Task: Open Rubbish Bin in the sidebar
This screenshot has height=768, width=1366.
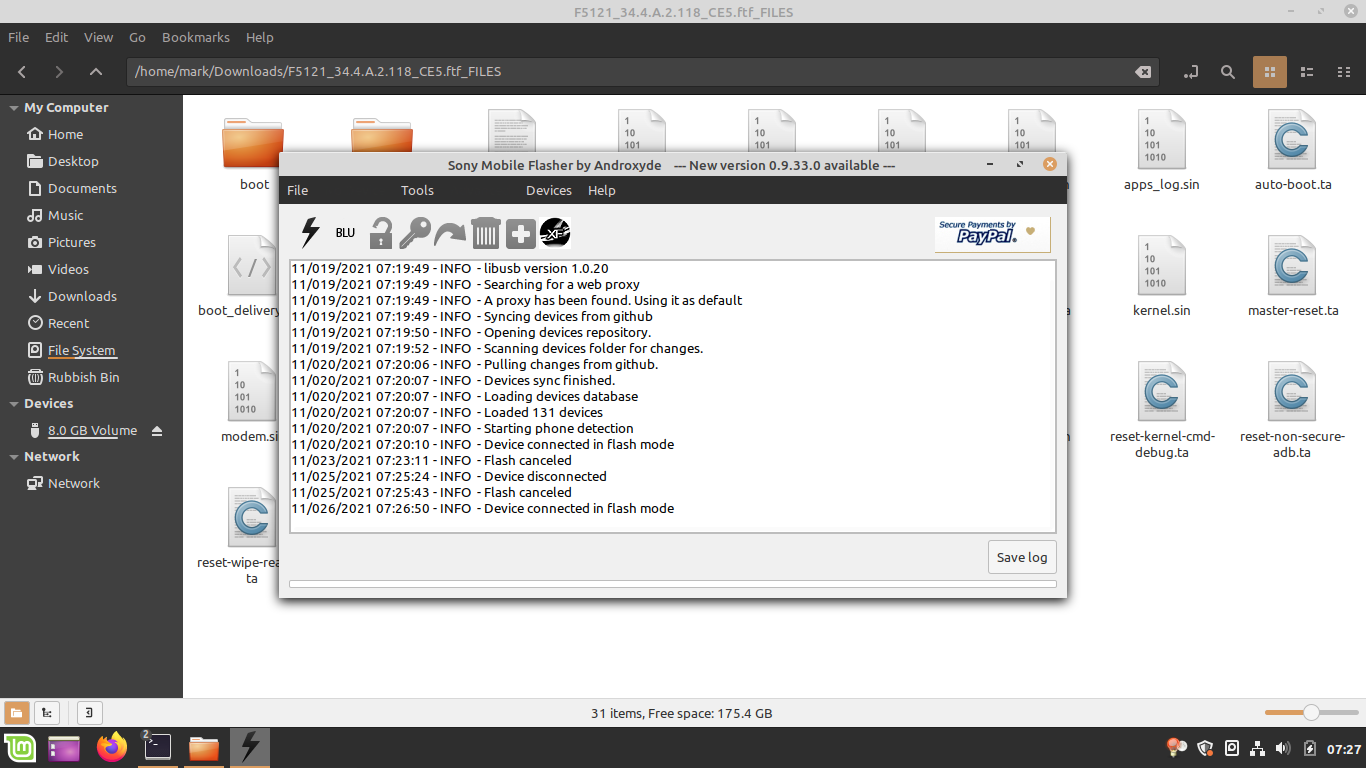Action: click(x=84, y=378)
